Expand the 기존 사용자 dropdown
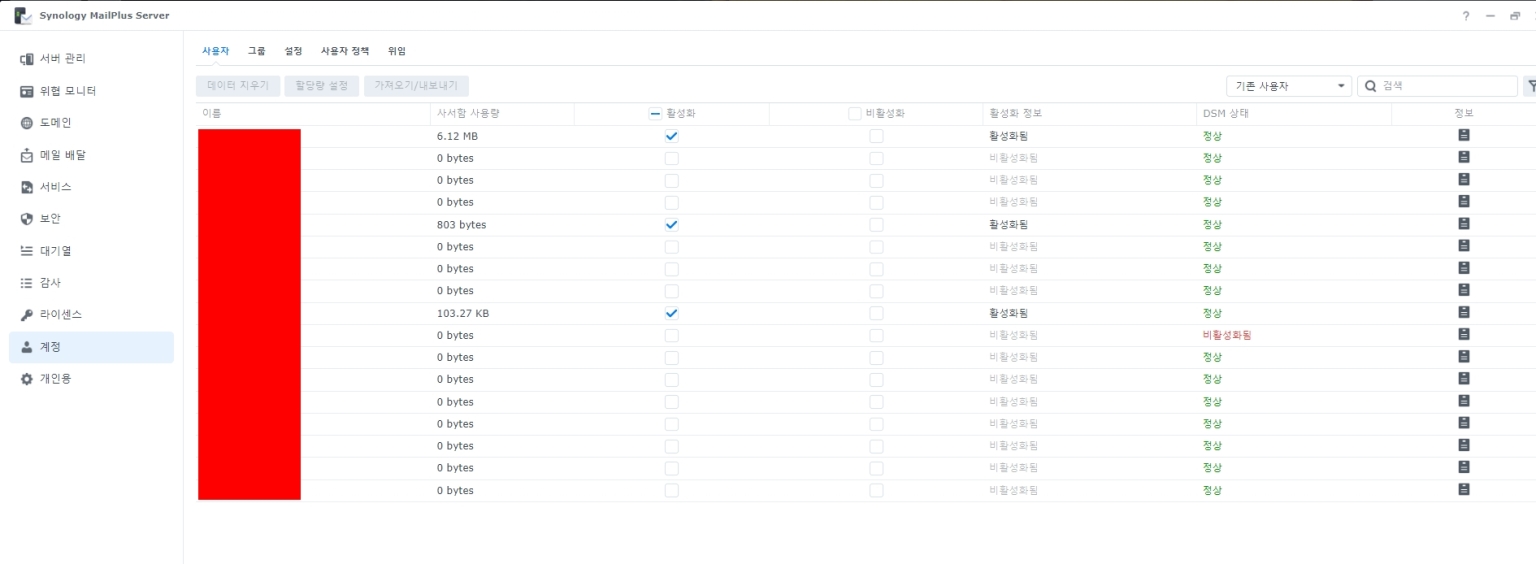This screenshot has height=564, width=1536. pos(1288,86)
